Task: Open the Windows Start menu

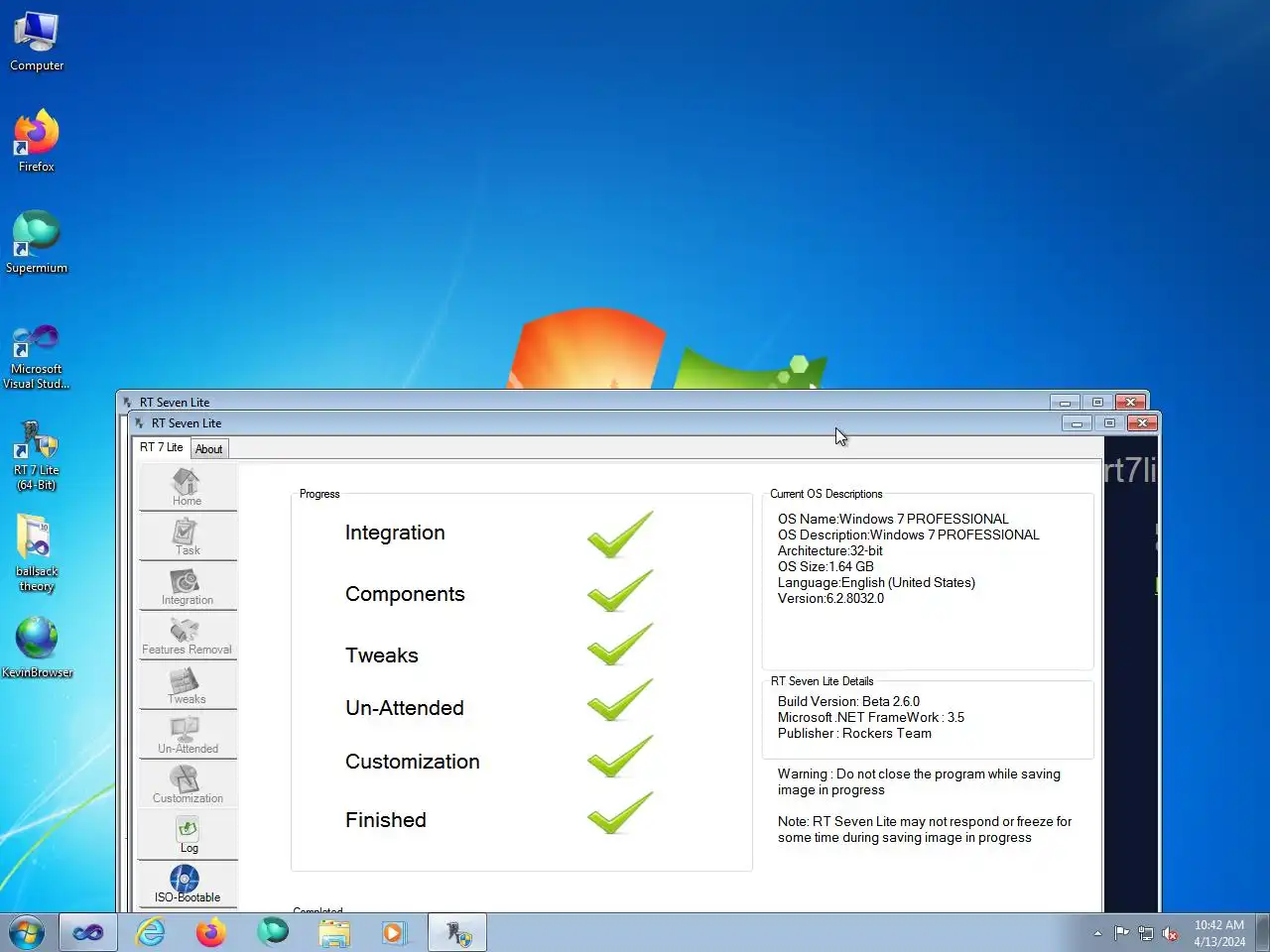Action: pyautogui.click(x=27, y=932)
